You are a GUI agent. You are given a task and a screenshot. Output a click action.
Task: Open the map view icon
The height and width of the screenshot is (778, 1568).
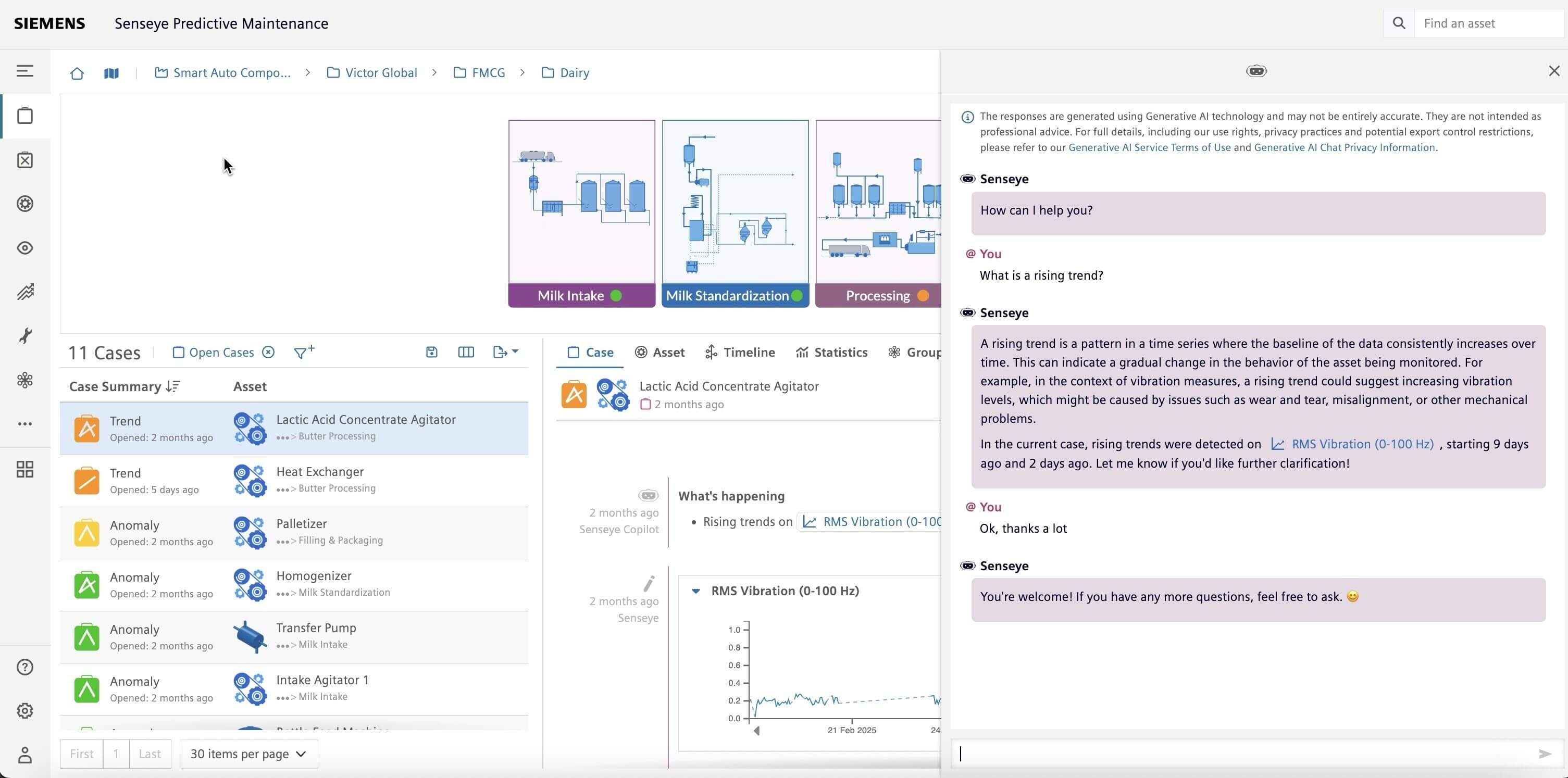tap(111, 73)
